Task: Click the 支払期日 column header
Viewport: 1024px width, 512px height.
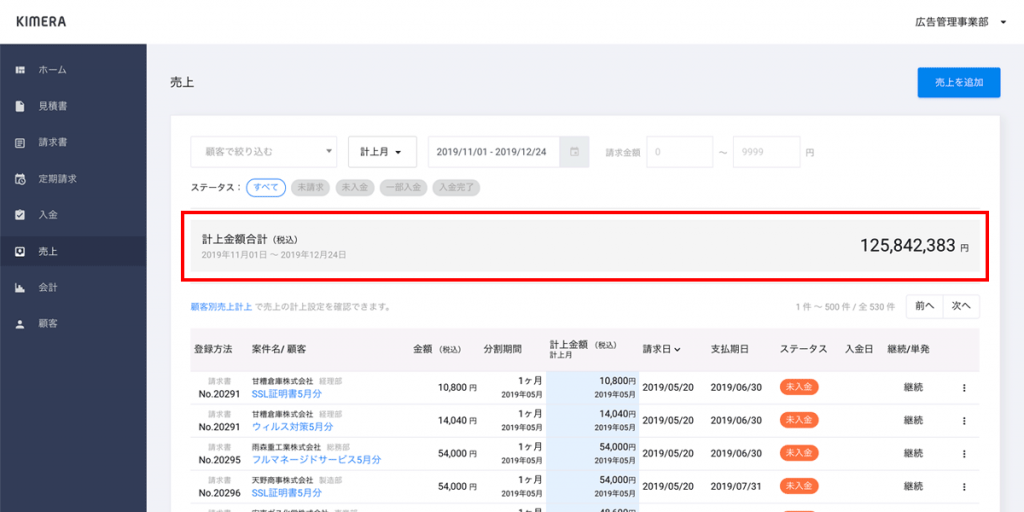Action: (x=730, y=349)
